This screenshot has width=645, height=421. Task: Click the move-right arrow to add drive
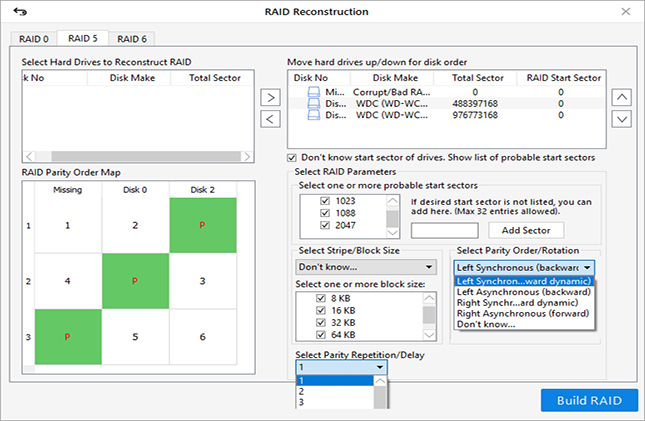click(x=270, y=97)
